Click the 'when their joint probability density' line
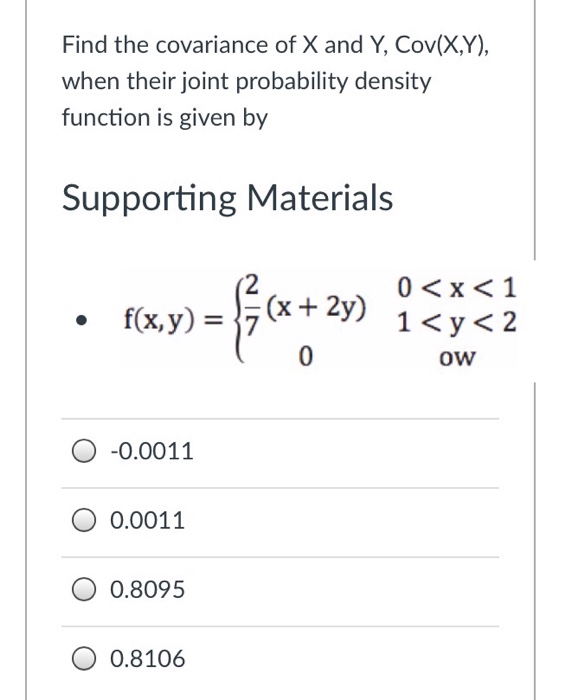Image resolution: width=572 pixels, height=700 pixels. (x=246, y=82)
